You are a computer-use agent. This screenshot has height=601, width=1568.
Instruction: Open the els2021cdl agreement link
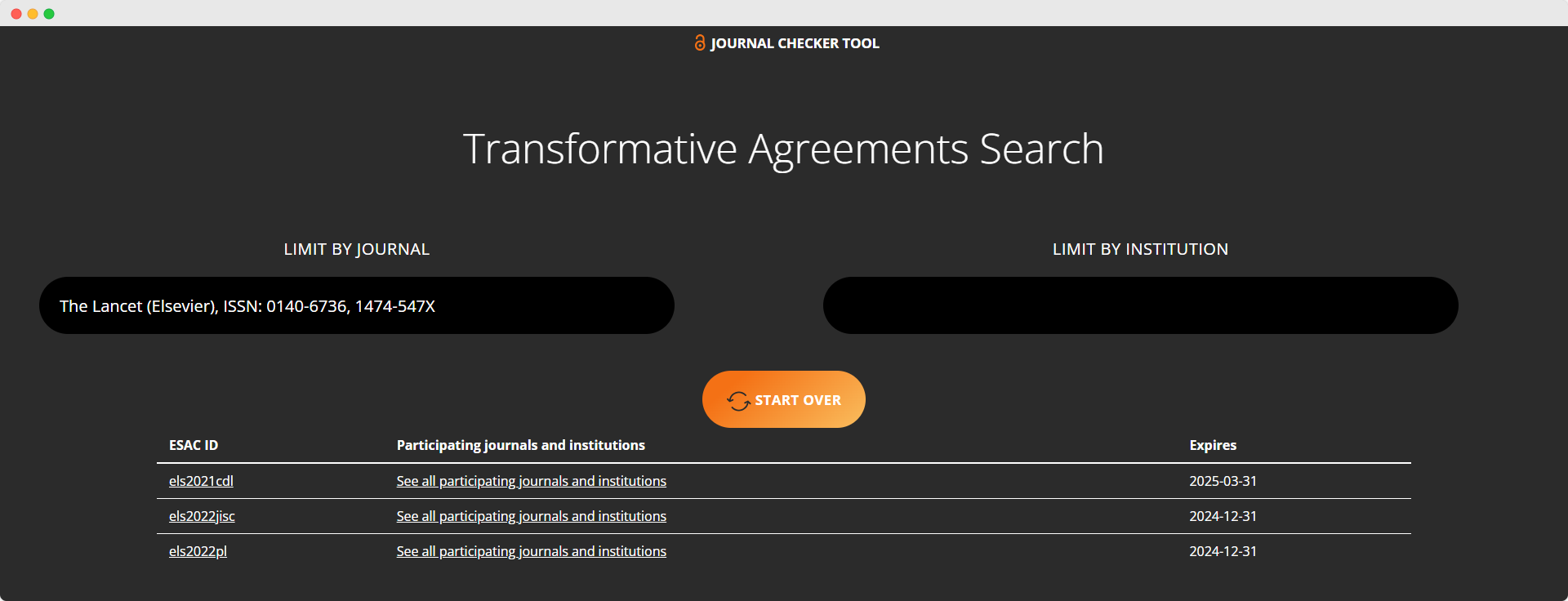coord(201,481)
